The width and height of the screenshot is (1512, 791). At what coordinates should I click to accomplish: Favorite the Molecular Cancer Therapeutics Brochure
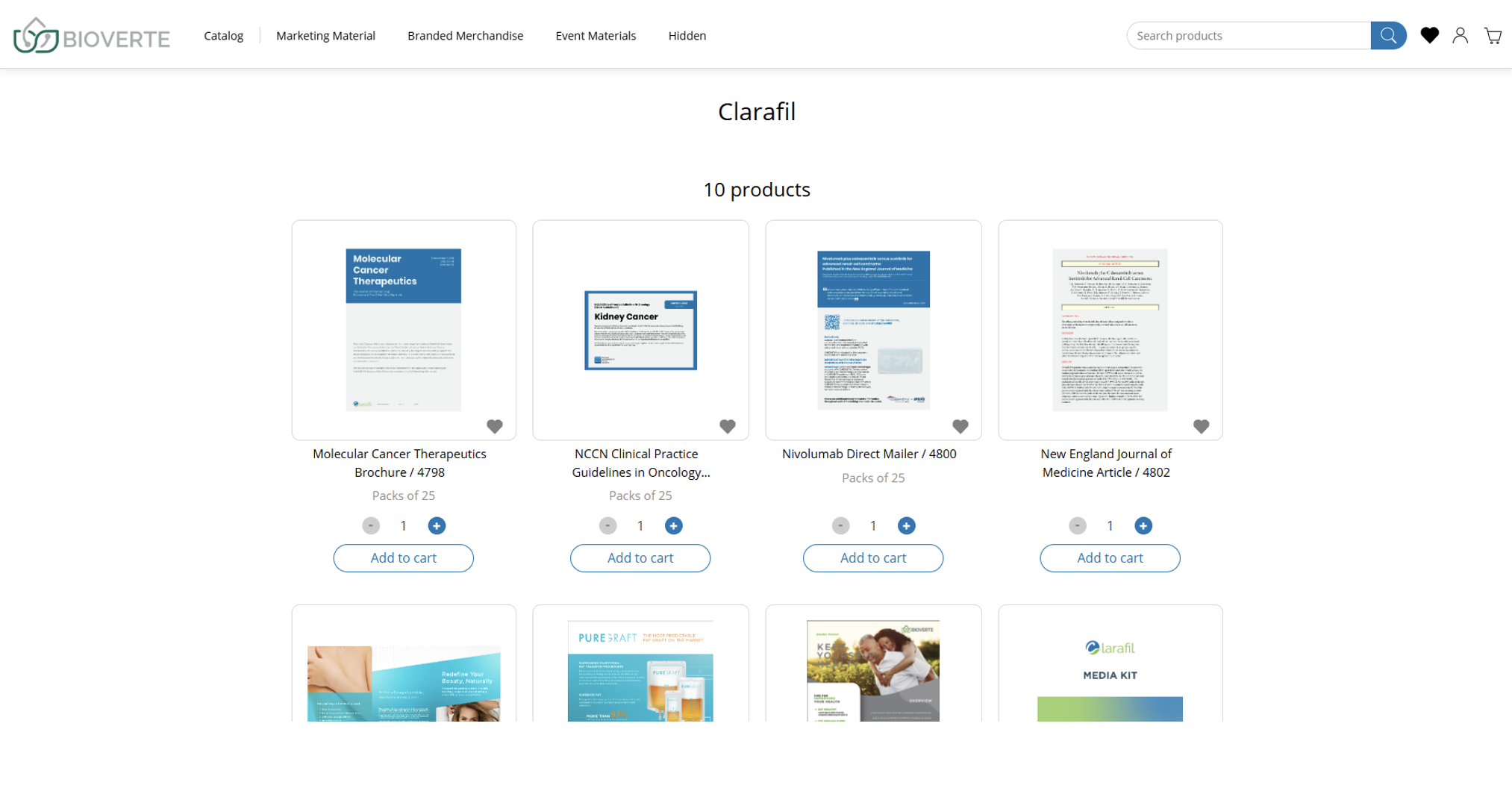(x=495, y=426)
